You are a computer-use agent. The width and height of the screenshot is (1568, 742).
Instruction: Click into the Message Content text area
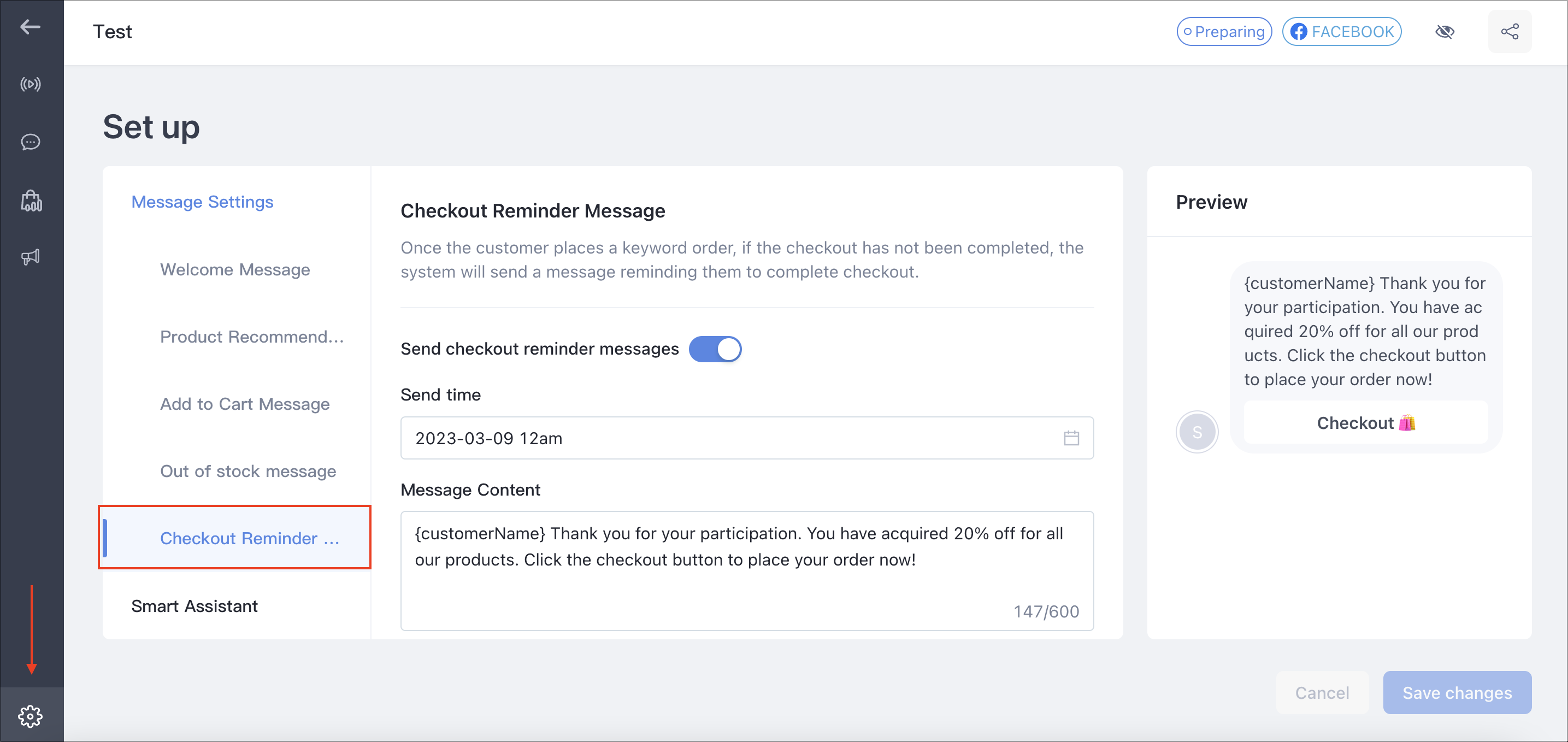tap(746, 570)
